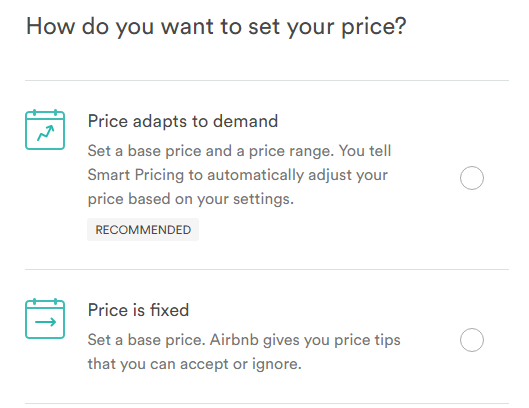This screenshot has height=408, width=529.
Task: Click the How do you want to set your price heading
Action: coord(216,27)
